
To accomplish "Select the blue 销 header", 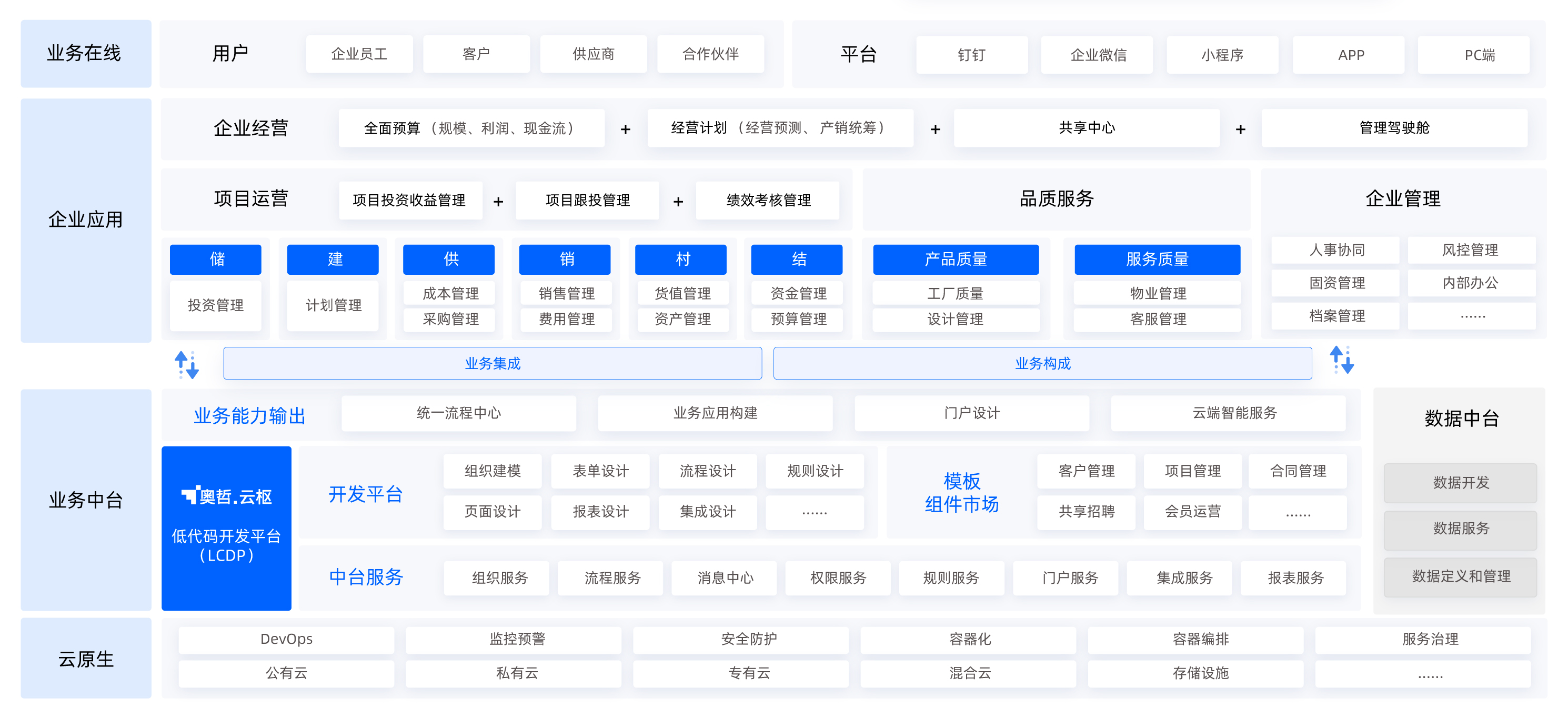I will click(x=565, y=260).
